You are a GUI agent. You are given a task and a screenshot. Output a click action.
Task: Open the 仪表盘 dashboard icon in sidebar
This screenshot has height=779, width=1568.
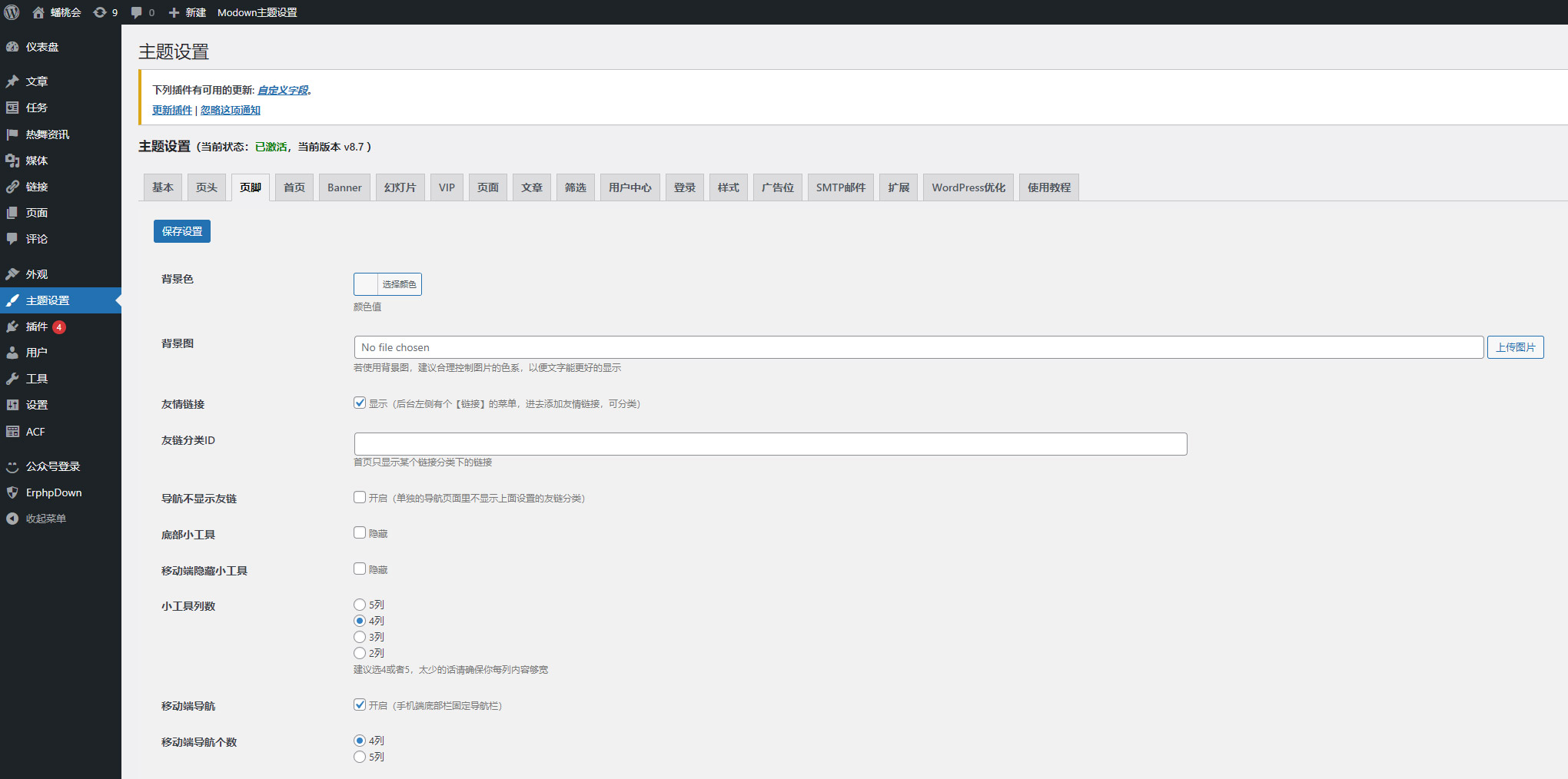[12, 47]
